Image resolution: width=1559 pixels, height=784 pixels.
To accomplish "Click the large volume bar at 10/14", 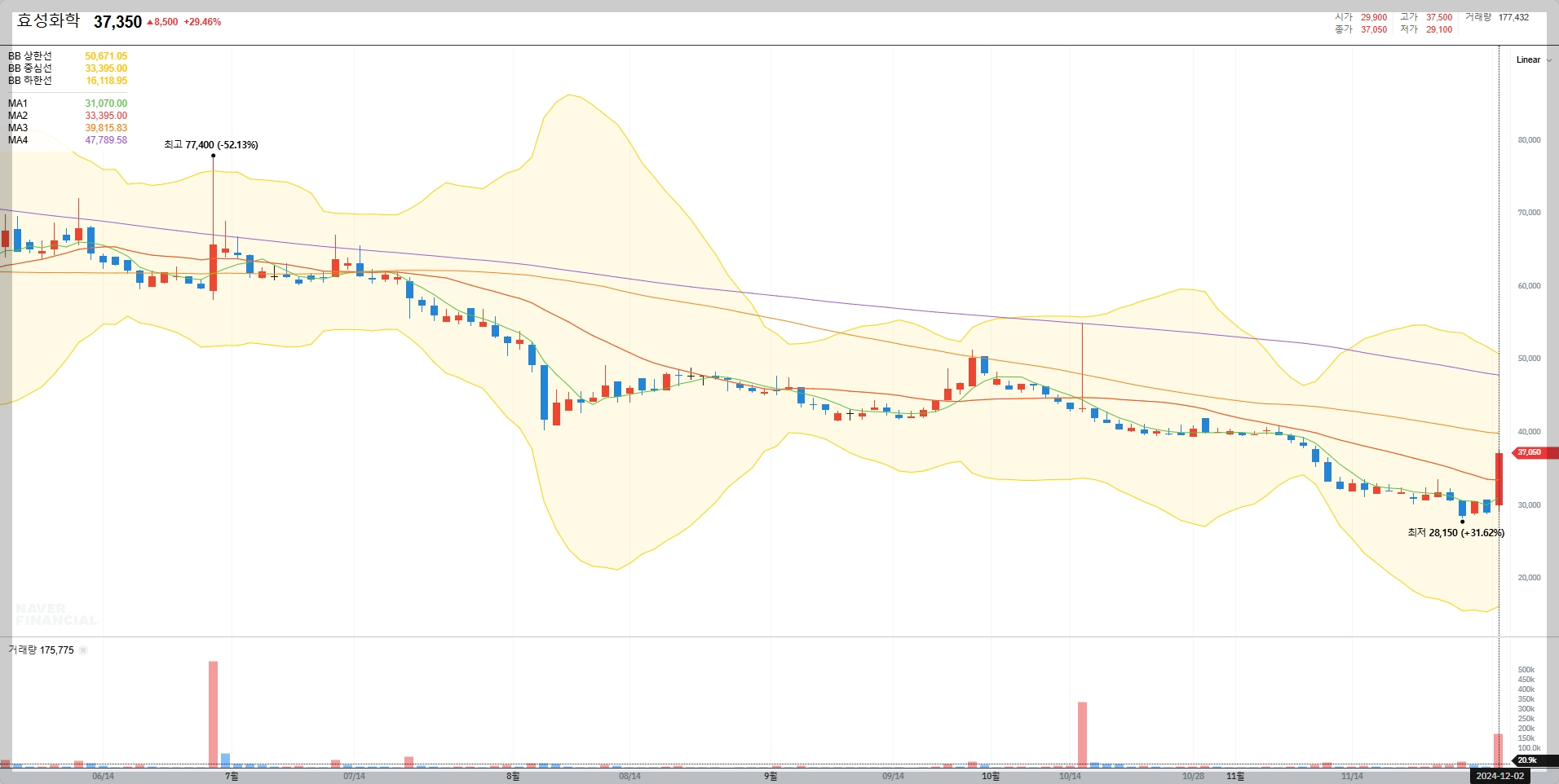I will (1082, 734).
